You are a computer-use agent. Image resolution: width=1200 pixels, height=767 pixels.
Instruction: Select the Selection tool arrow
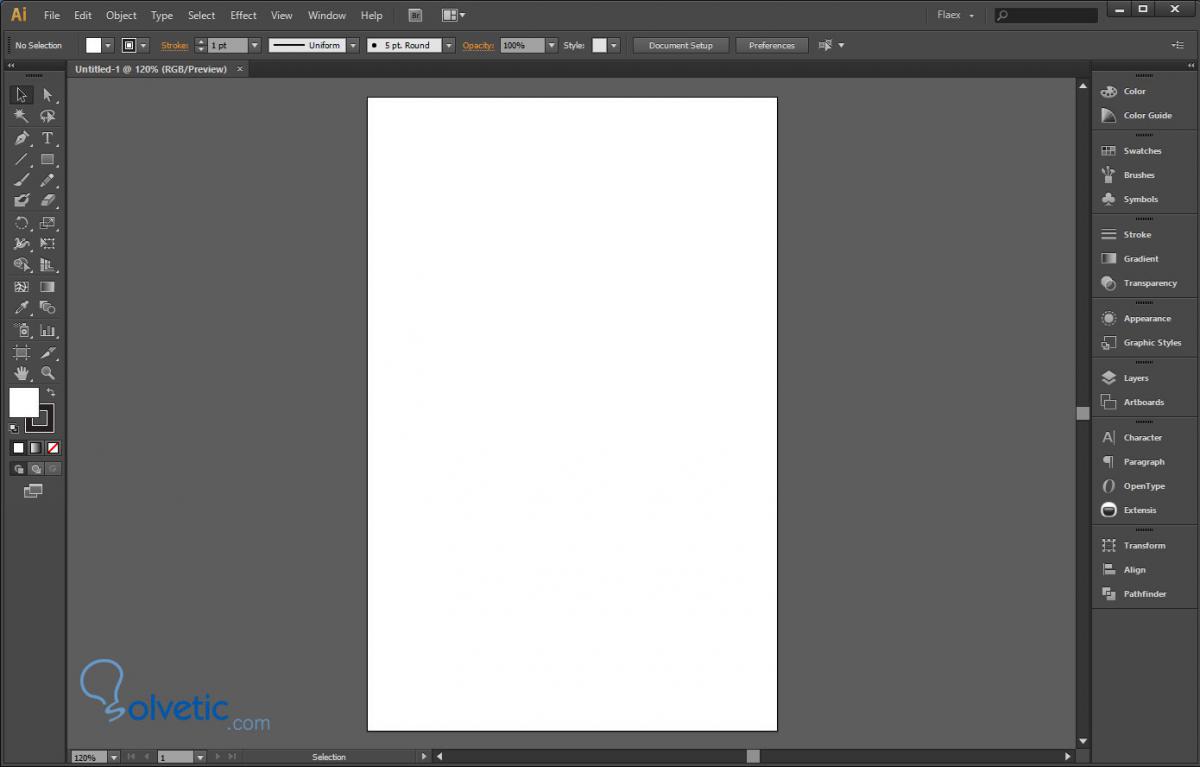click(x=21, y=95)
